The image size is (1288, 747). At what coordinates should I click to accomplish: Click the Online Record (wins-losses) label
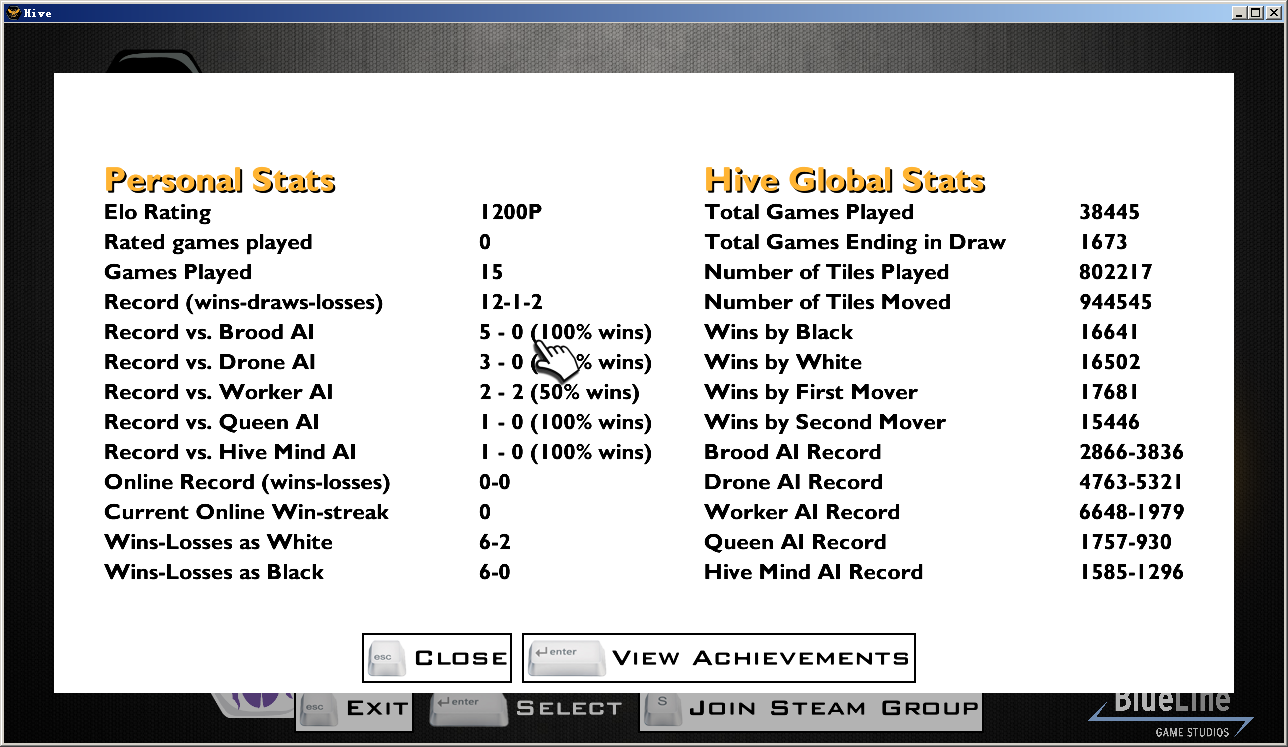[x=247, y=482]
